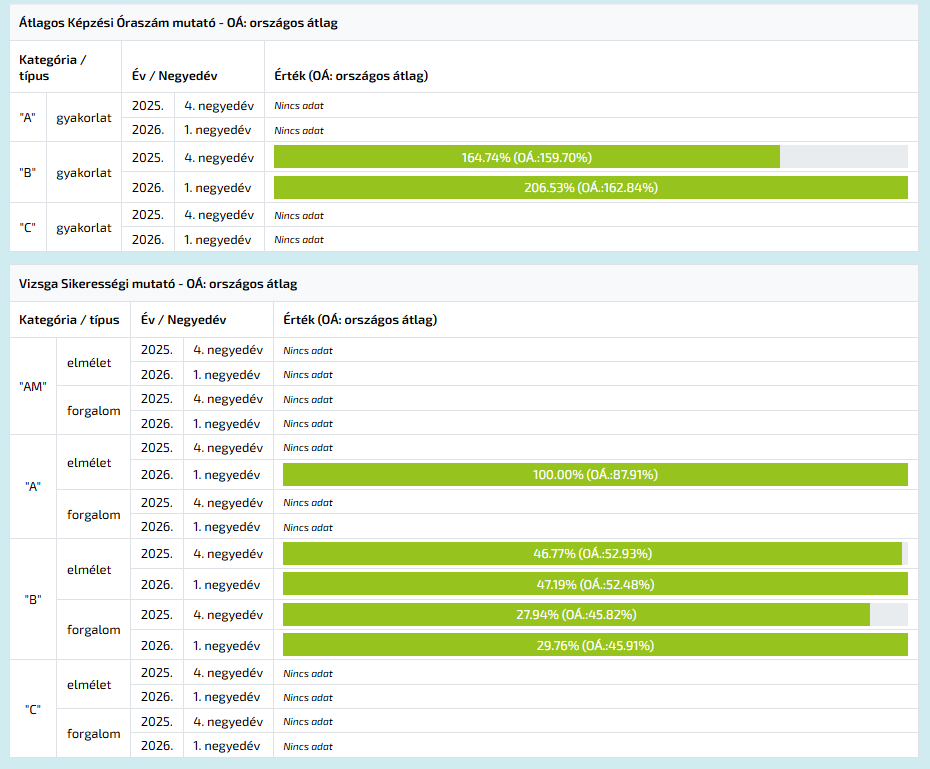Screen dimensions: 930x769
Task: Select the "AM" category cell
Action: tap(32, 386)
